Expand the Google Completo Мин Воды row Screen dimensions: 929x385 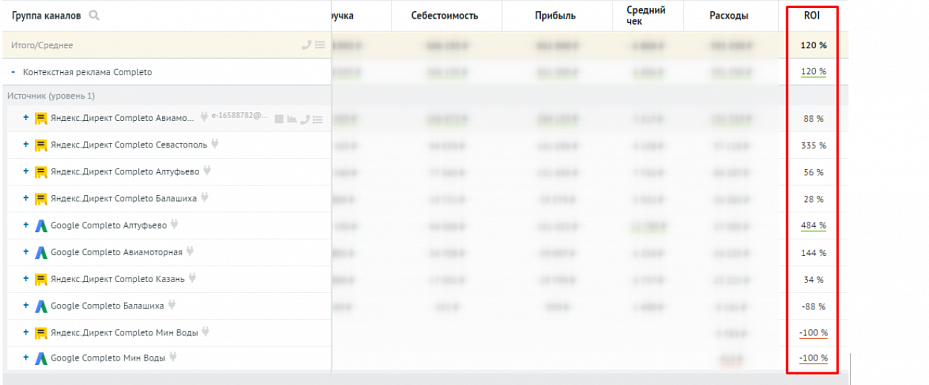pyautogui.click(x=25, y=358)
